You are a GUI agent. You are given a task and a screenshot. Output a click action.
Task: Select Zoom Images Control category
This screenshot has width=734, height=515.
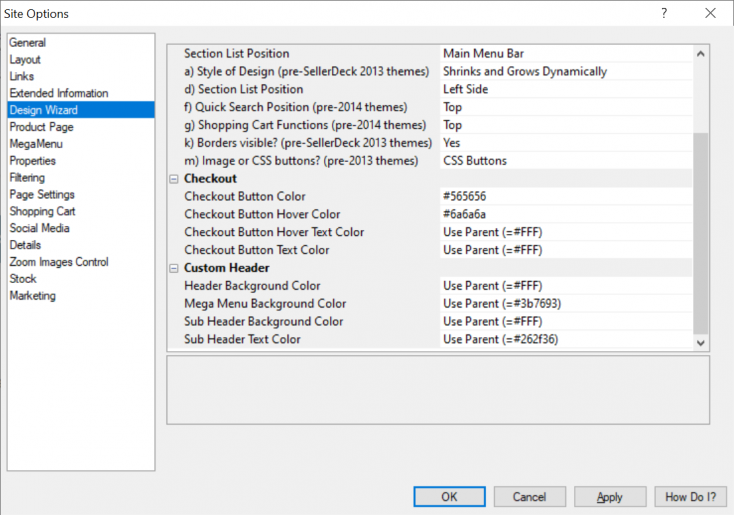[x=59, y=262]
